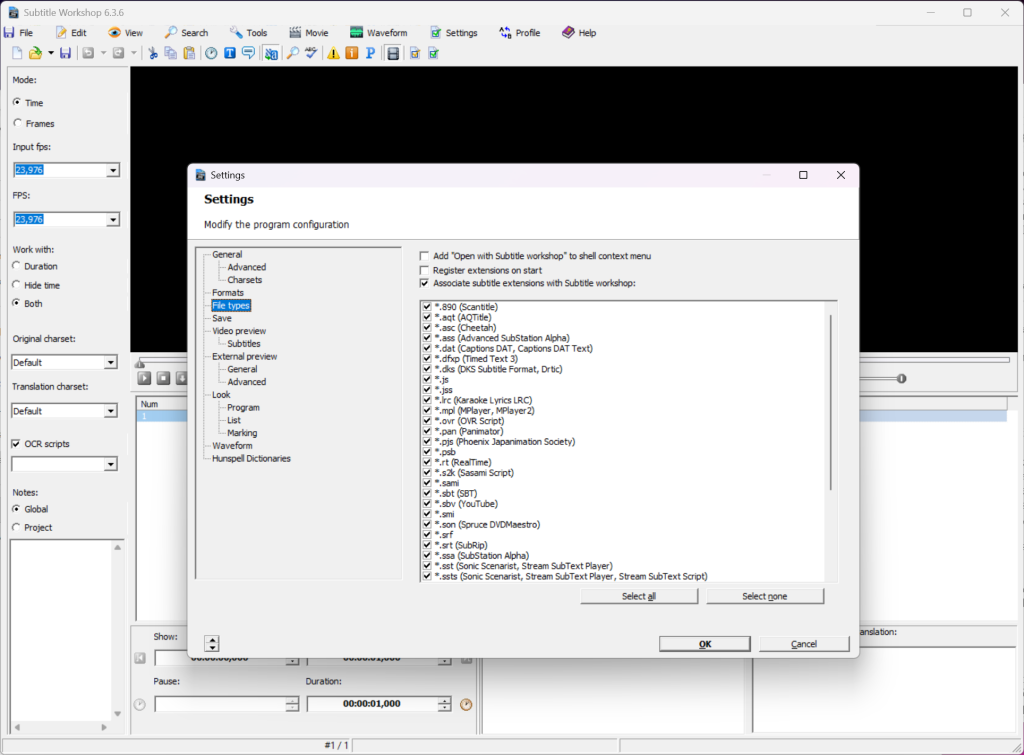Click the new subtitle file icon
This screenshot has height=755, width=1024.
(x=17, y=54)
